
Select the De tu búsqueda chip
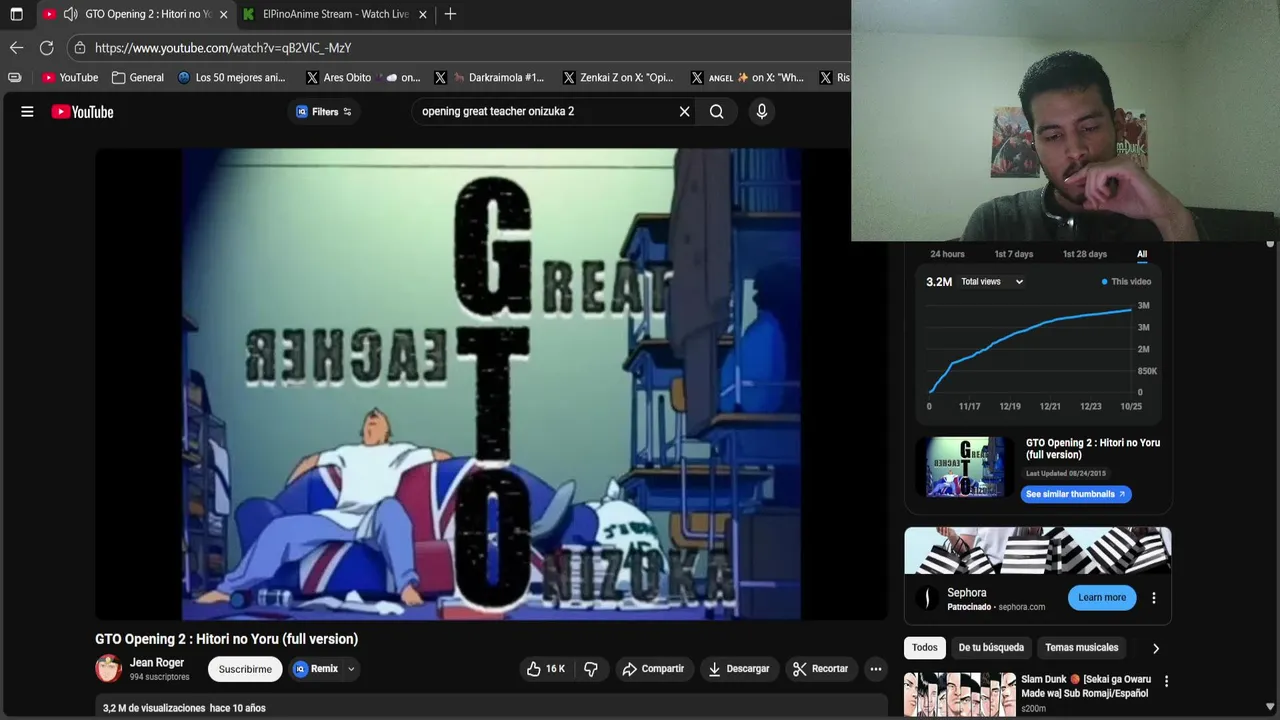(991, 648)
